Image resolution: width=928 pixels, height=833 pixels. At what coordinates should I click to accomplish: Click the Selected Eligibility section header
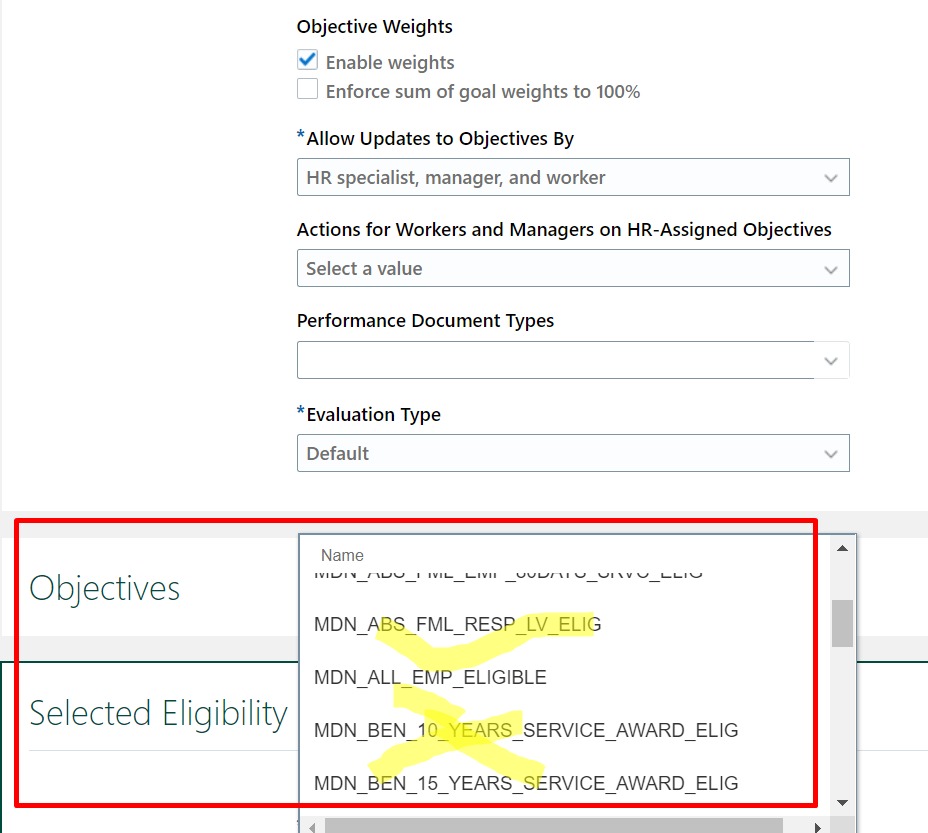(x=158, y=713)
